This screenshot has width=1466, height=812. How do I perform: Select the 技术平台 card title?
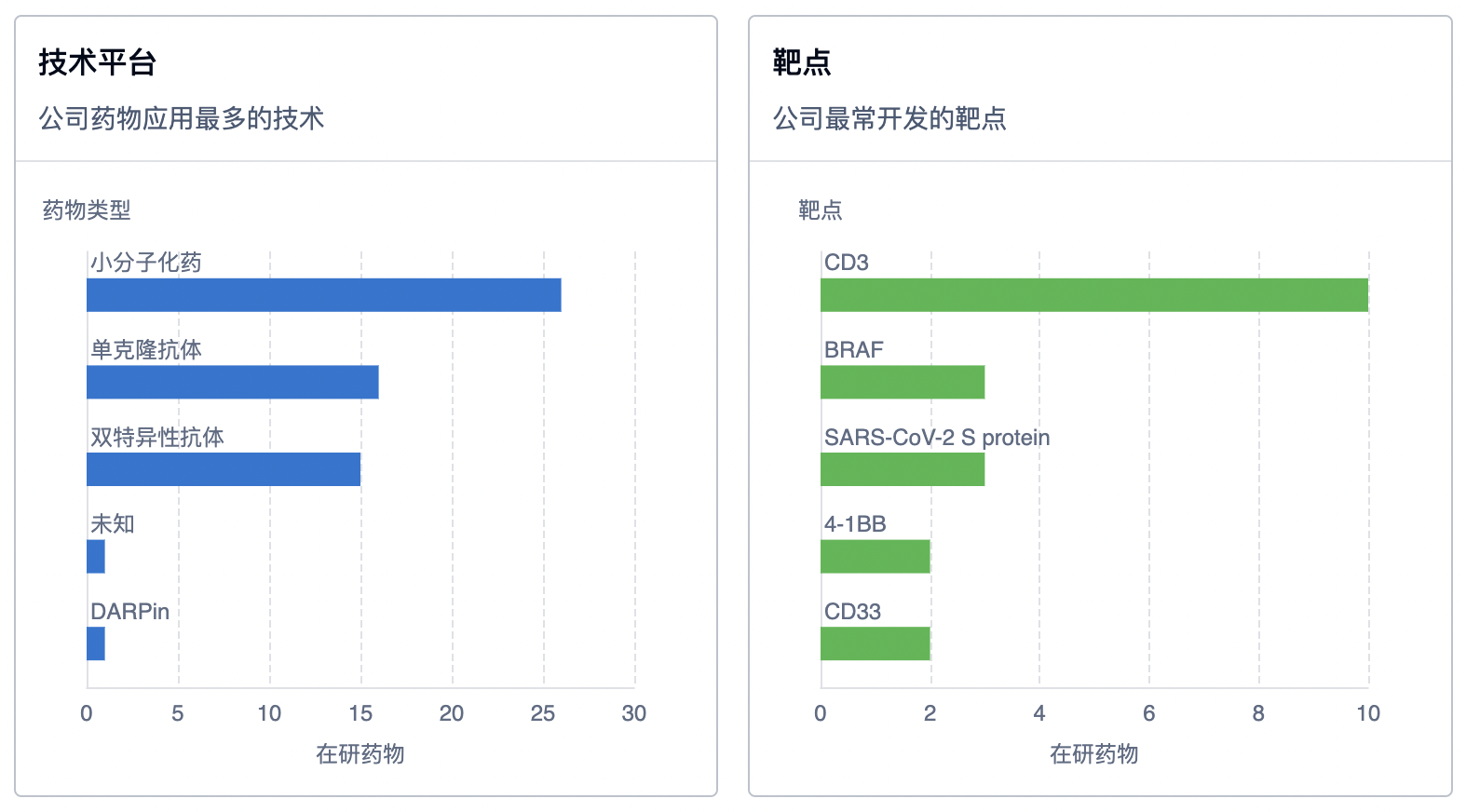click(x=97, y=62)
